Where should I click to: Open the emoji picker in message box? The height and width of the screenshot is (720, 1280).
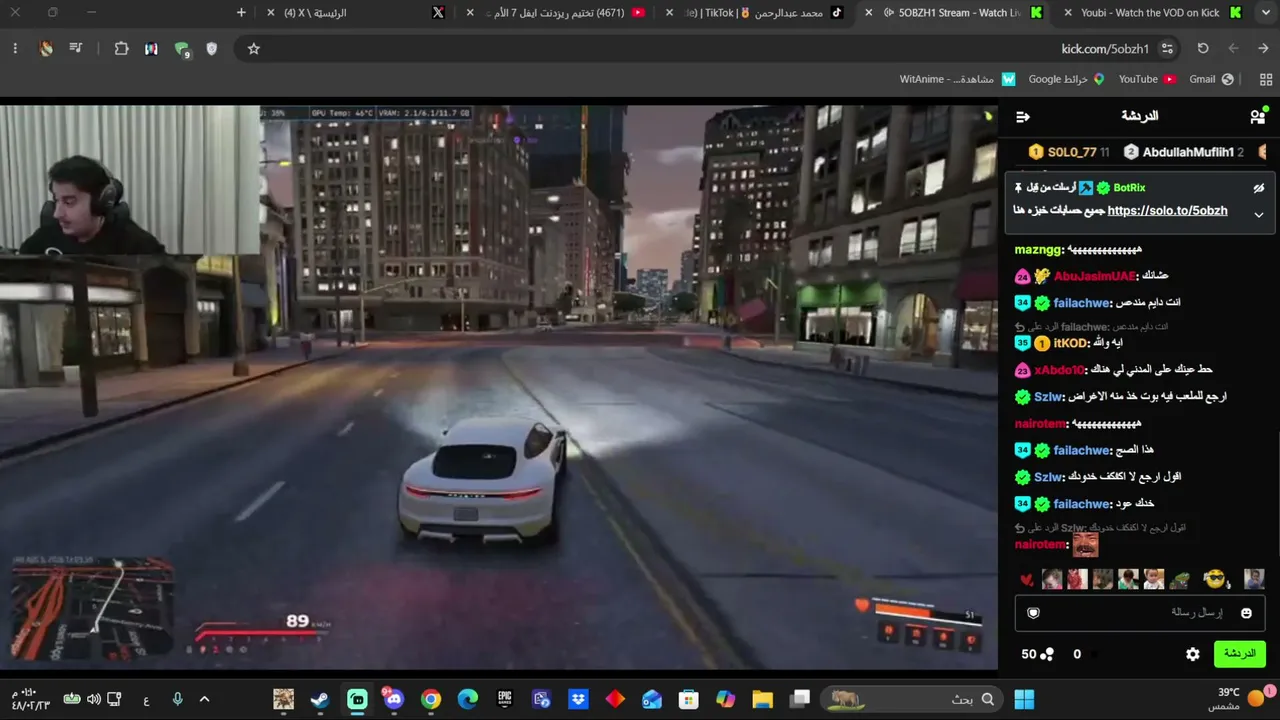[1246, 613]
